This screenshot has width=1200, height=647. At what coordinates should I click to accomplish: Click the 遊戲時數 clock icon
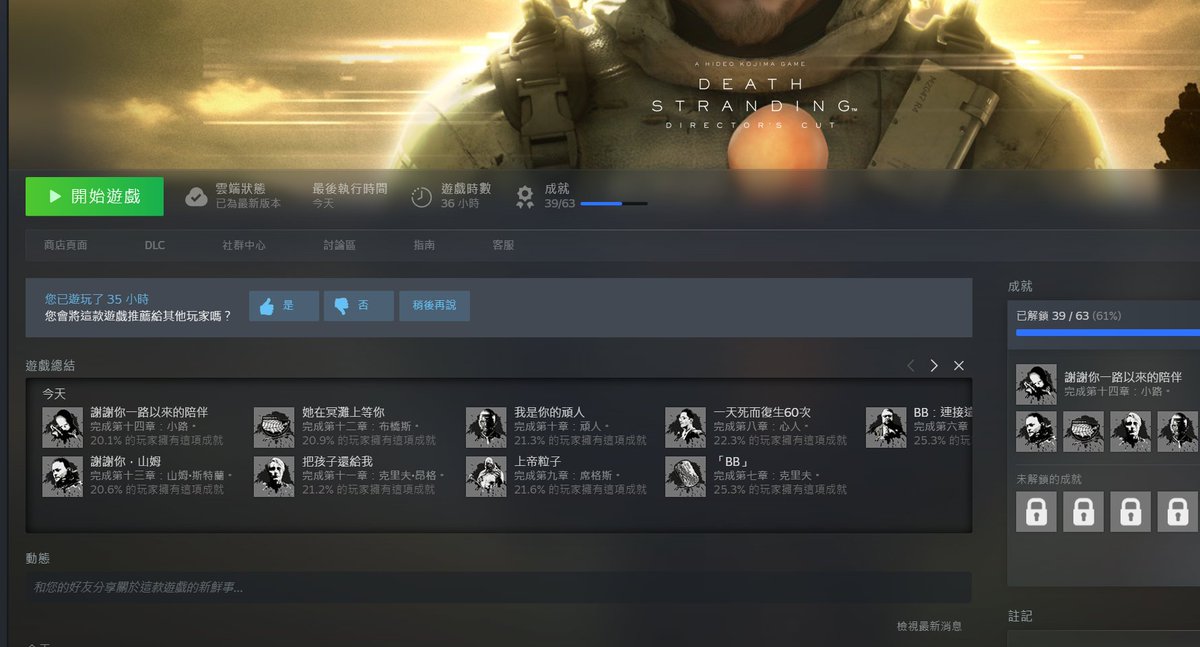click(422, 197)
